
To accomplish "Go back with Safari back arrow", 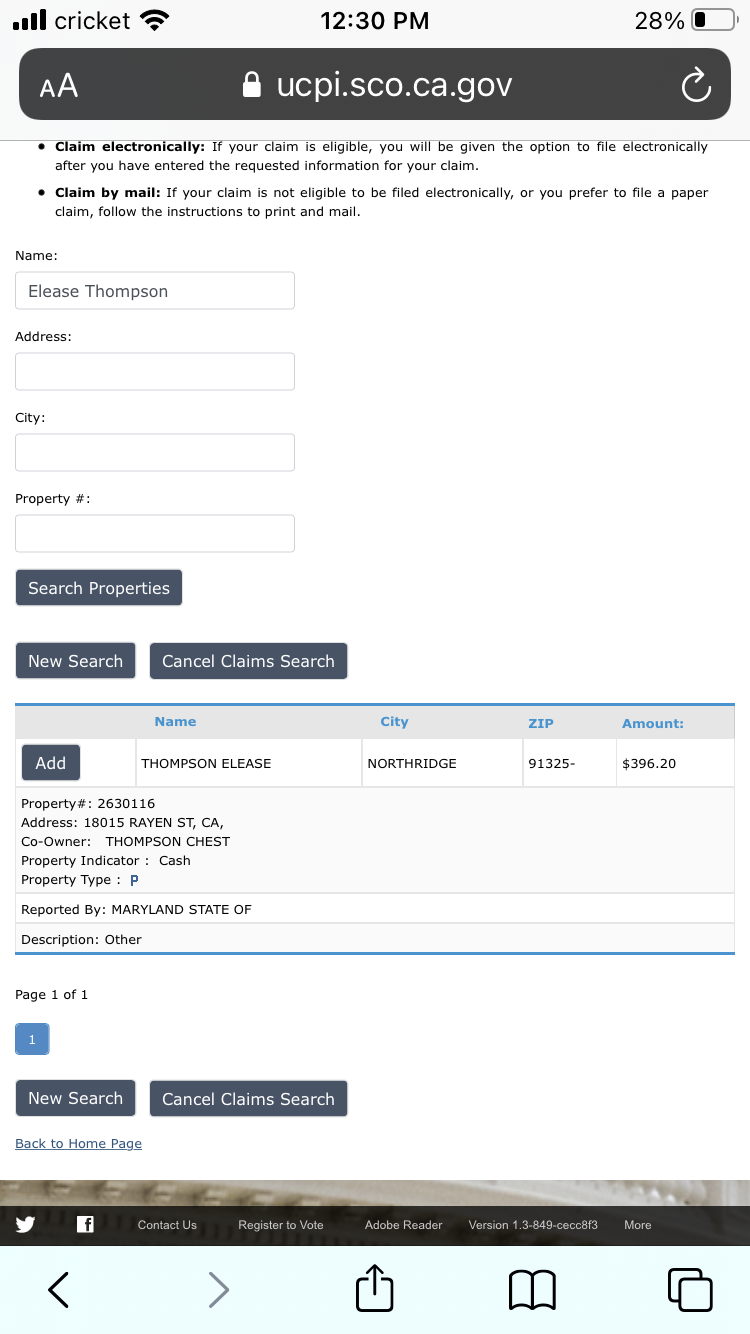I will point(59,1290).
